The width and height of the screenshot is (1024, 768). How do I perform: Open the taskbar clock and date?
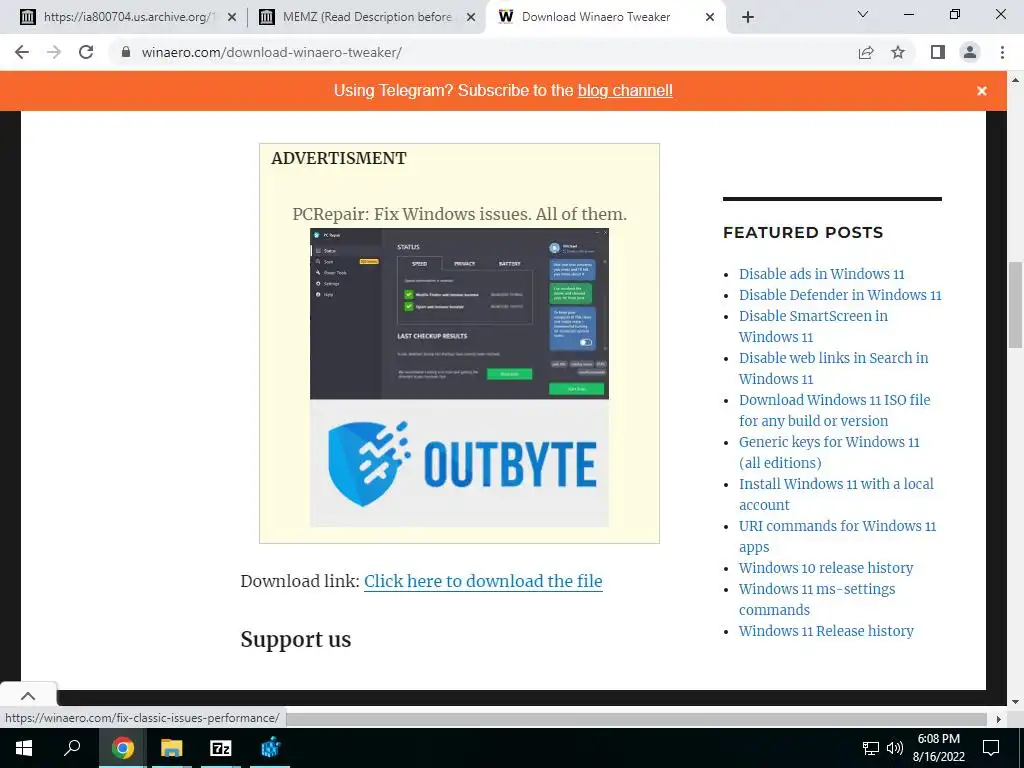click(x=938, y=748)
